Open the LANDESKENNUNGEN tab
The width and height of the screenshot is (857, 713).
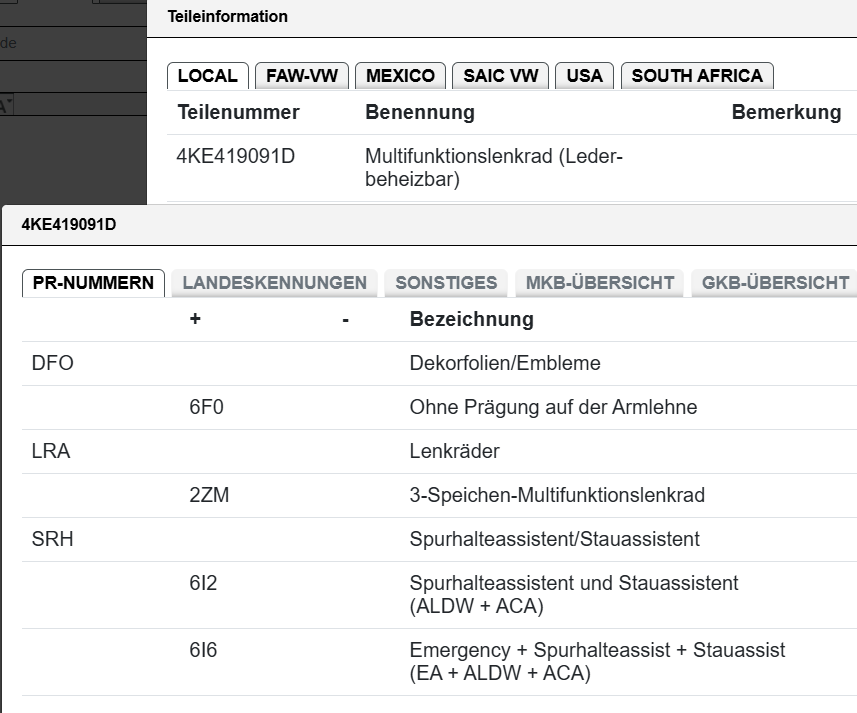274,283
